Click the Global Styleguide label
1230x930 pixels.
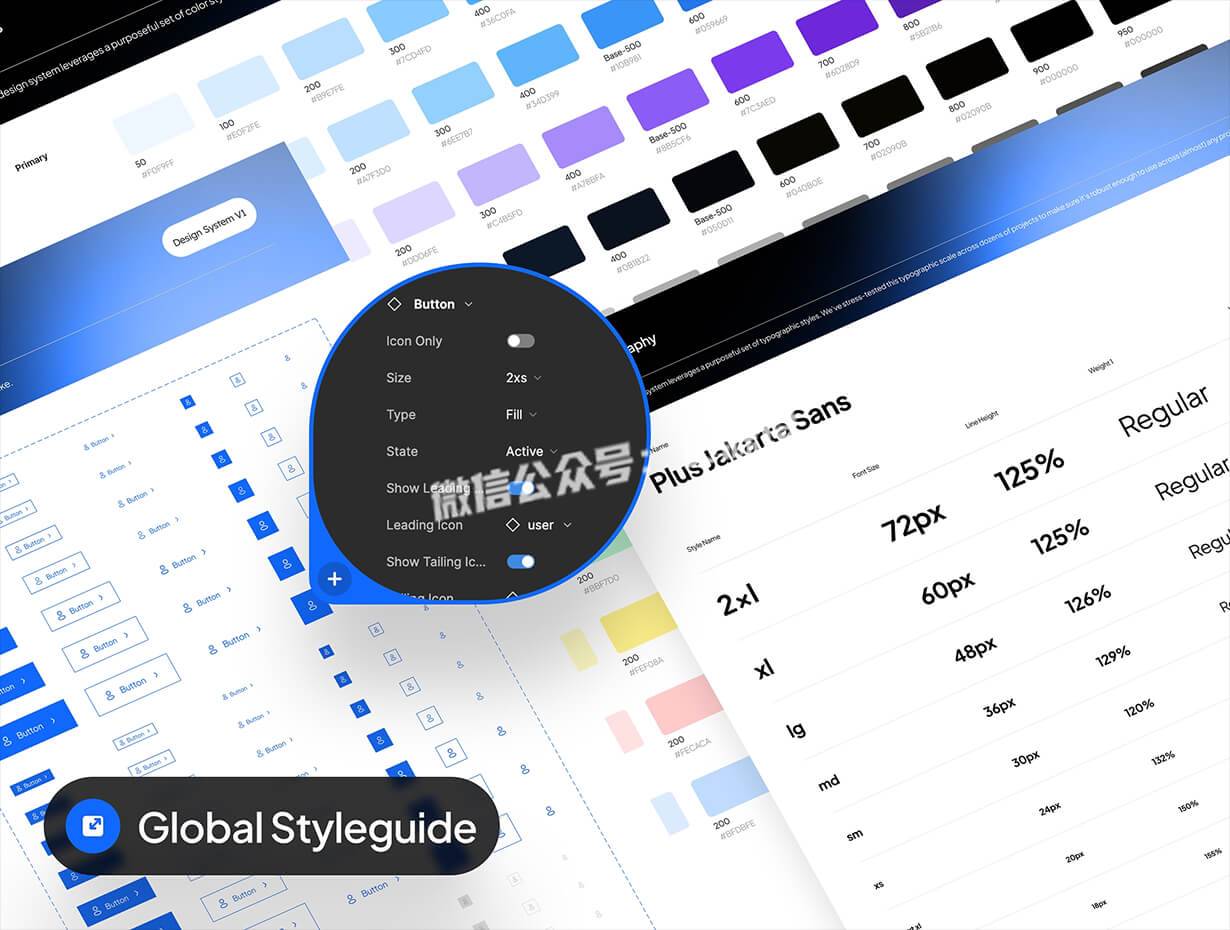pos(306,828)
